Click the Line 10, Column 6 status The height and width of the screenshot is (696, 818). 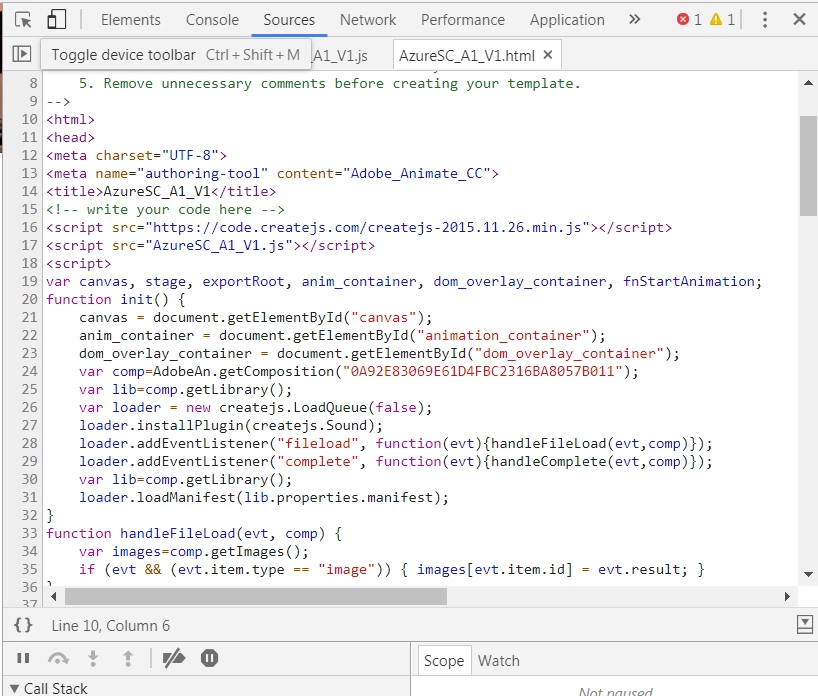click(x=111, y=626)
